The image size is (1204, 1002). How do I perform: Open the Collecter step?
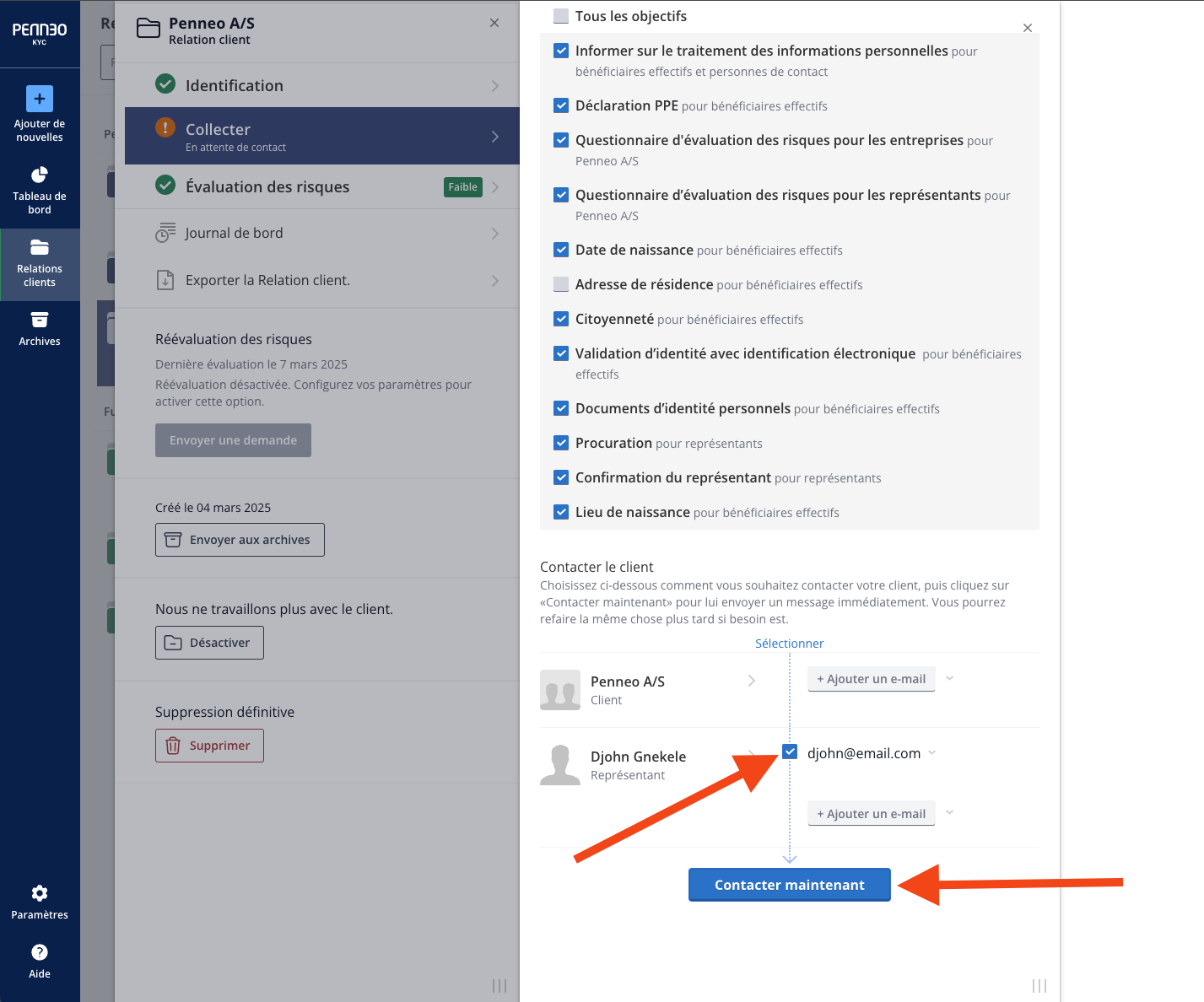(x=322, y=136)
